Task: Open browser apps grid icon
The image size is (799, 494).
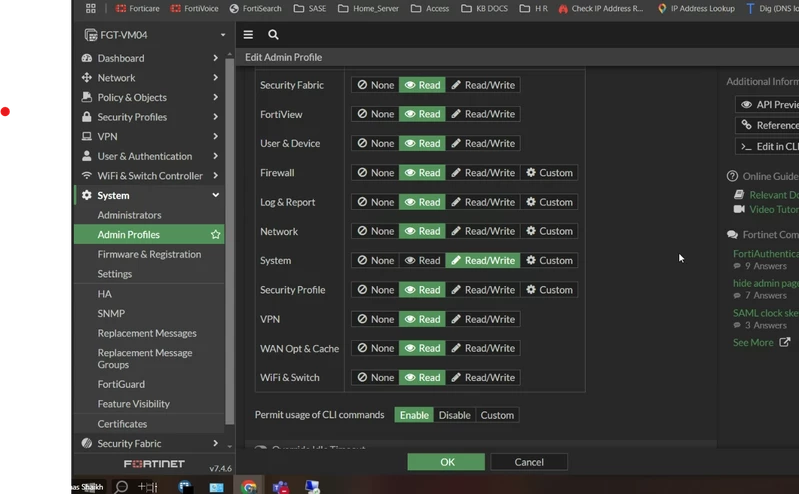Action: pos(91,8)
